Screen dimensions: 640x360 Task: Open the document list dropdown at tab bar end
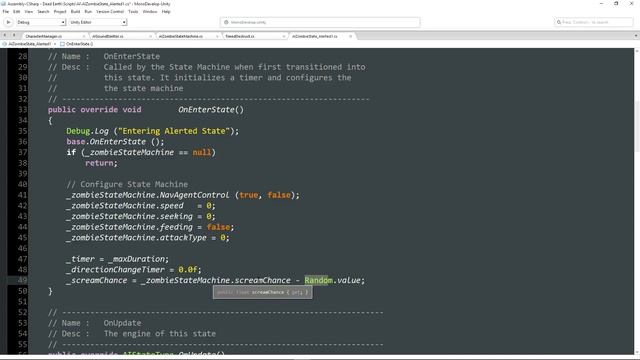636,36
